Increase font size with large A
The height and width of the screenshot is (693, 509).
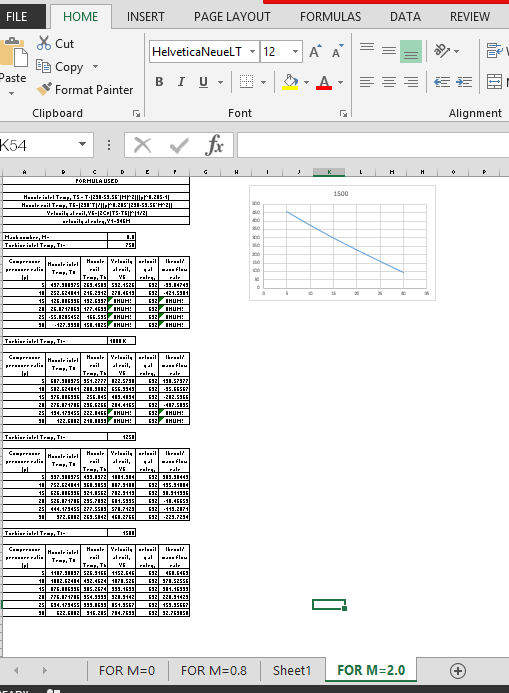[x=315, y=52]
